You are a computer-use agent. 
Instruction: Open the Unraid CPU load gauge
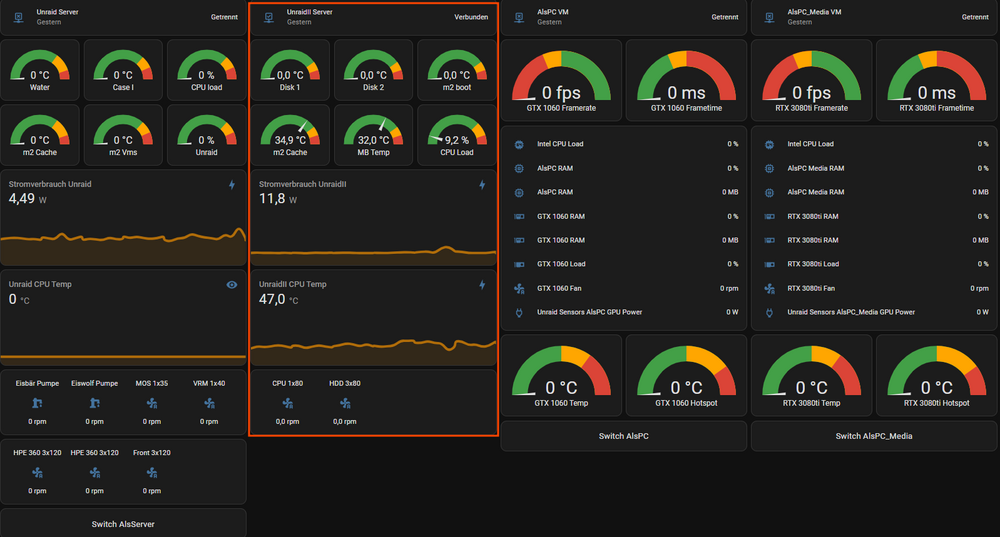207,70
